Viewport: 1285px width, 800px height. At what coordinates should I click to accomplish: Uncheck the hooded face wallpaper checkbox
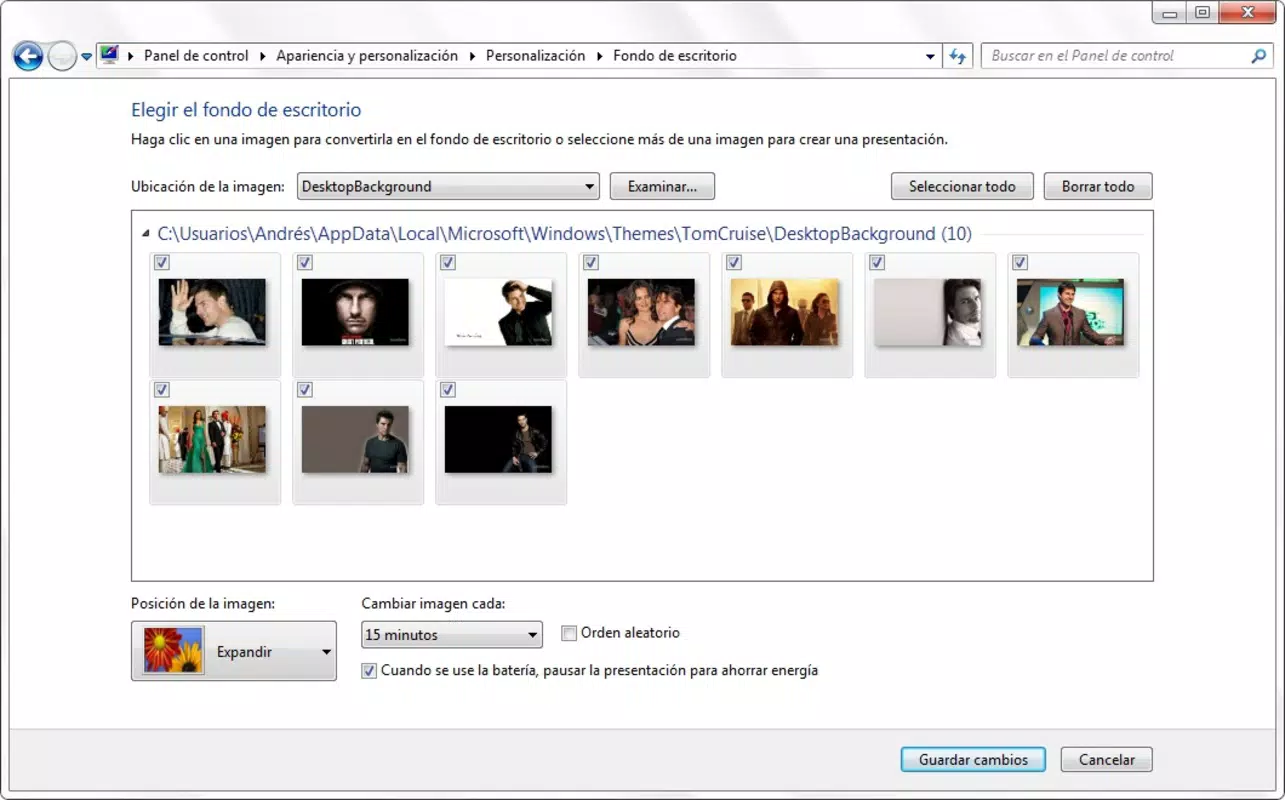[x=305, y=263]
